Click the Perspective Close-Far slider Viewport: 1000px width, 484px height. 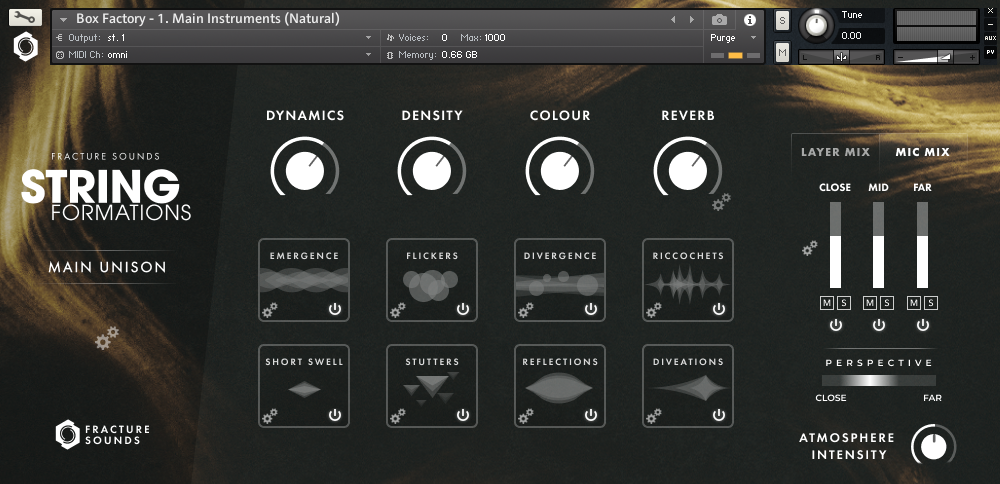coord(878,381)
